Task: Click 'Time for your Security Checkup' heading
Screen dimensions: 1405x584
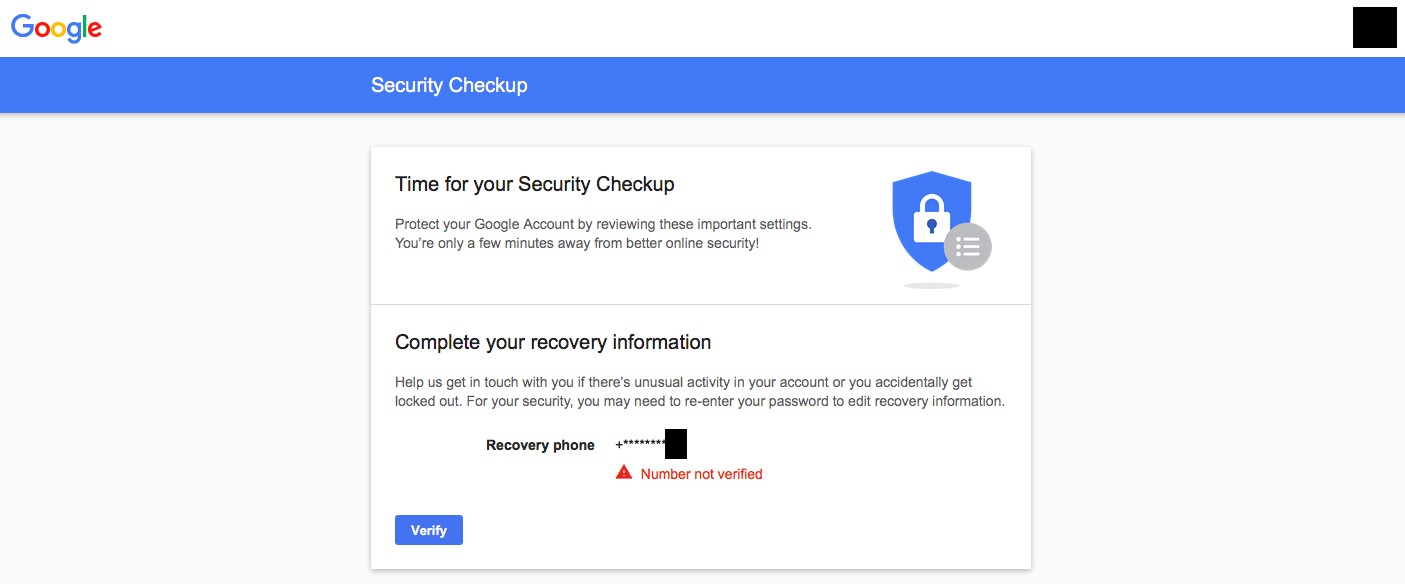Action: [535, 184]
